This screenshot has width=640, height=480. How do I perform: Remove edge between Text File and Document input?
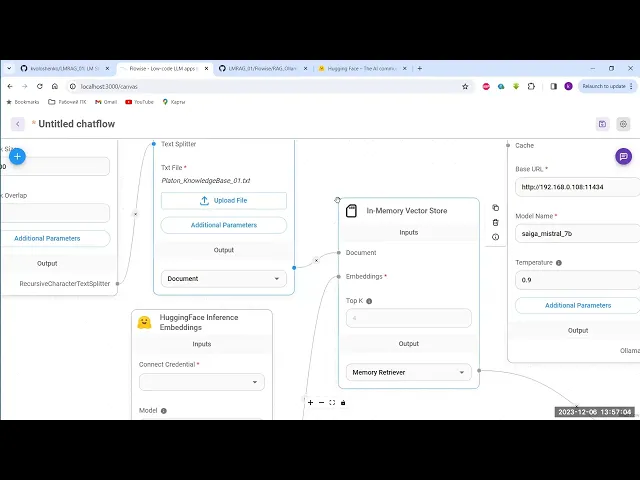tap(316, 260)
